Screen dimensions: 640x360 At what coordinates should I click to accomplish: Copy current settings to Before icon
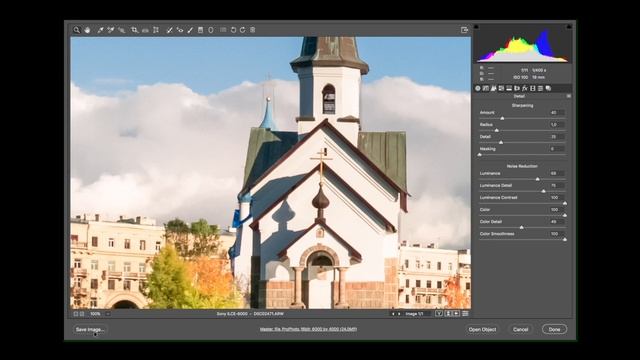[x=456, y=314]
